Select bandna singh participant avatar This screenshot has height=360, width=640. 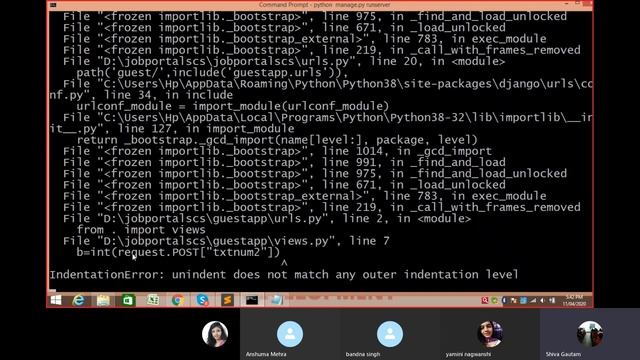390,333
